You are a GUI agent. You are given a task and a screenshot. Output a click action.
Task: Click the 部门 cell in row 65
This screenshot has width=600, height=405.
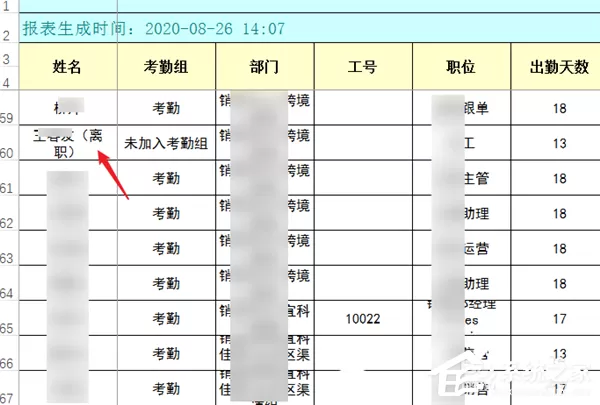point(265,318)
